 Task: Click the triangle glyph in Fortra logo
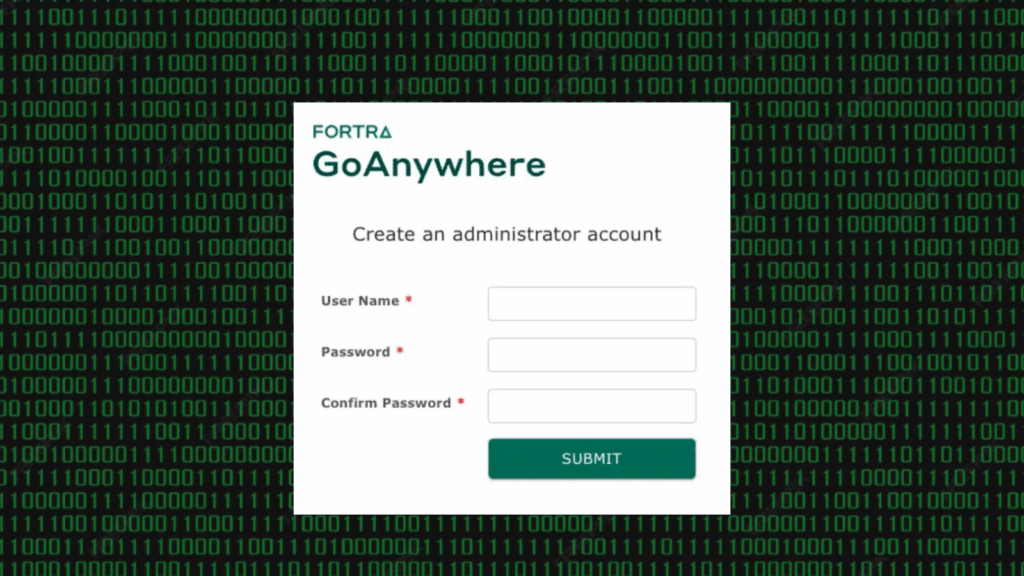(385, 132)
